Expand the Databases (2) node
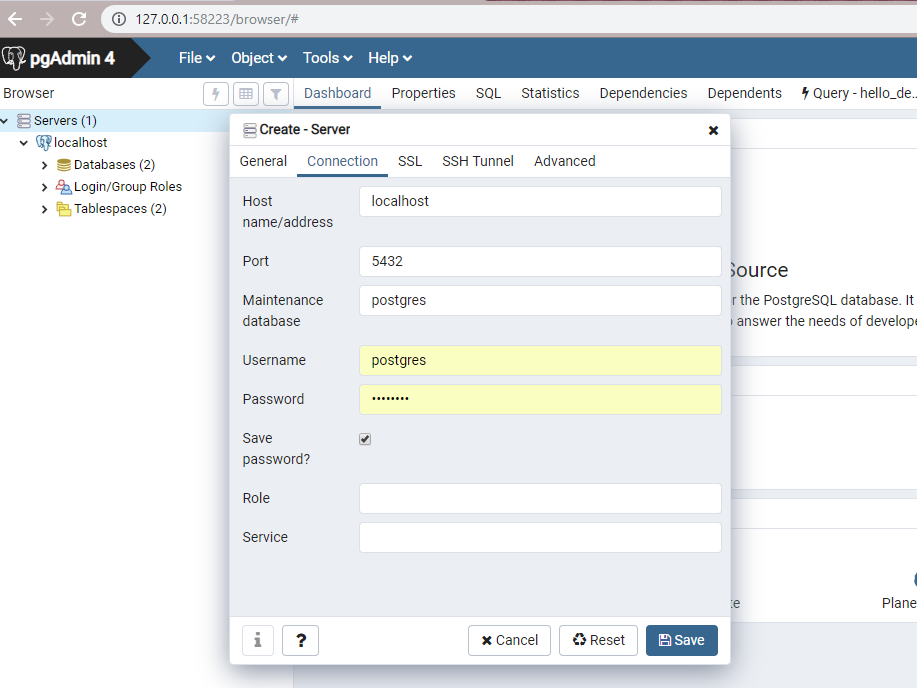Screen dimensions: 917x688 [44, 165]
